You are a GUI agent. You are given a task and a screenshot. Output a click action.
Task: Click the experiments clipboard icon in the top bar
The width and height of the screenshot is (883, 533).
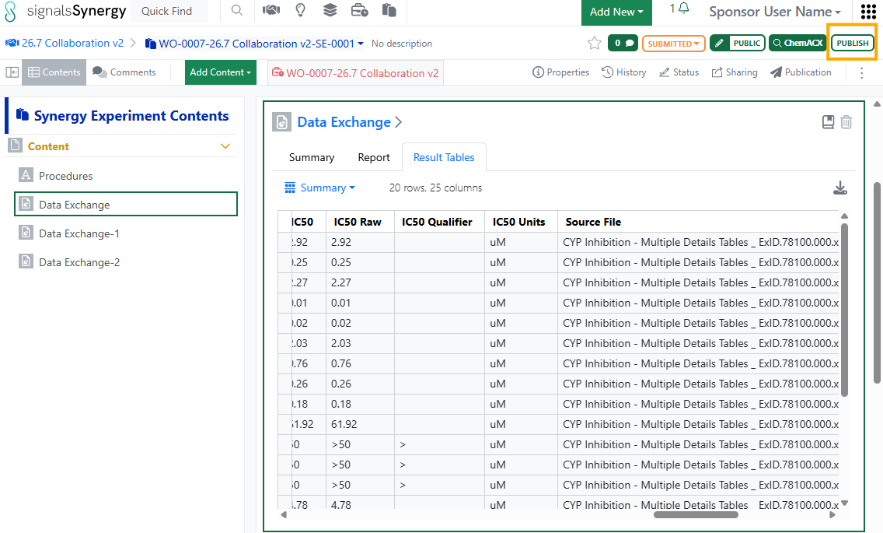point(389,10)
